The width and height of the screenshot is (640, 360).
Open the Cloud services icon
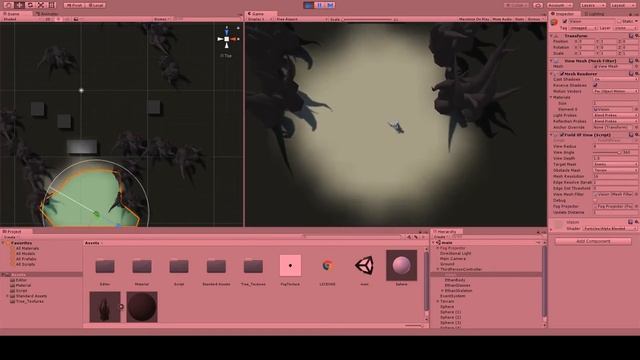pos(538,5)
